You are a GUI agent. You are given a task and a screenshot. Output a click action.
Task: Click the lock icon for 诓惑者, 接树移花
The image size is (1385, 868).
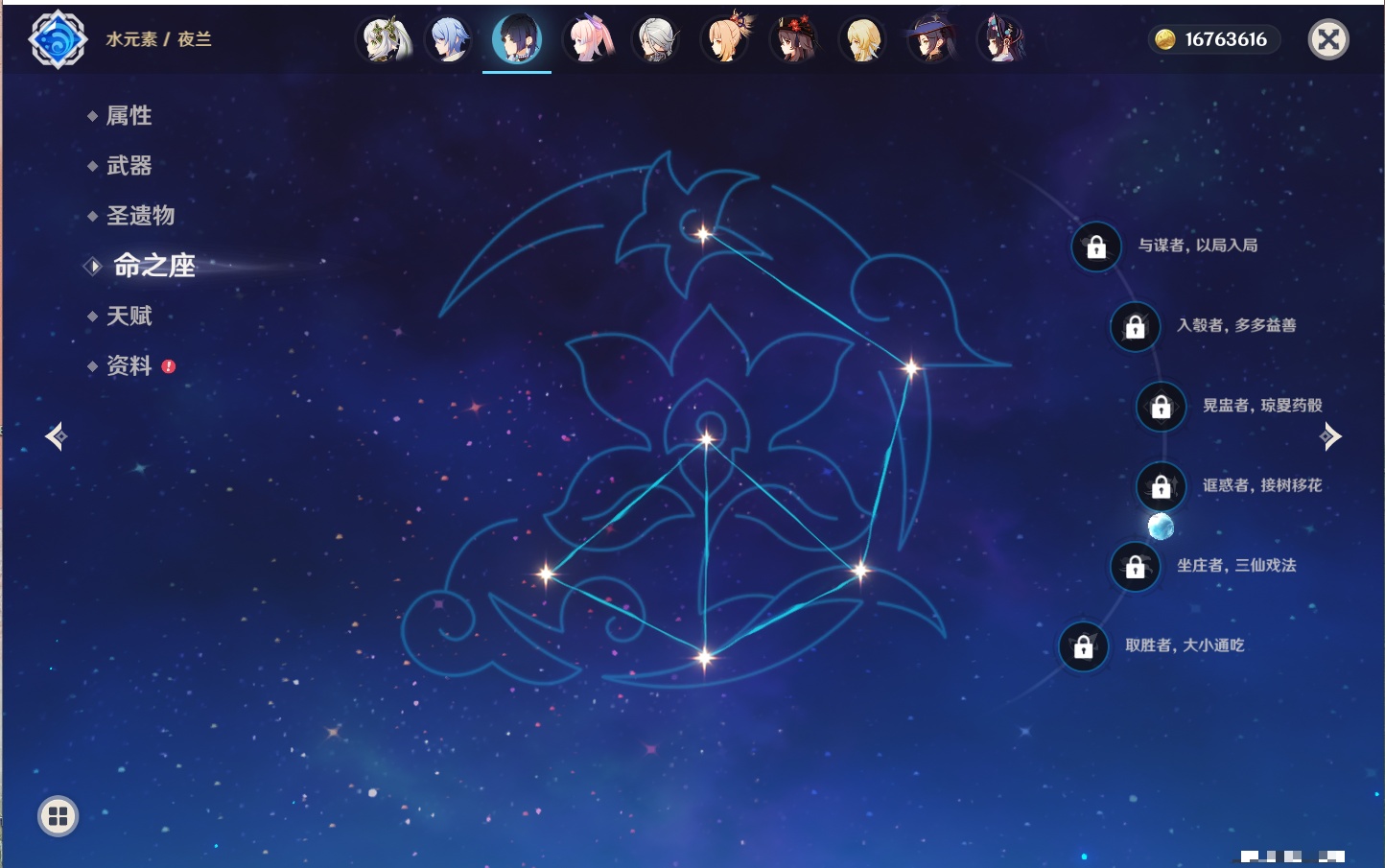point(1162,486)
